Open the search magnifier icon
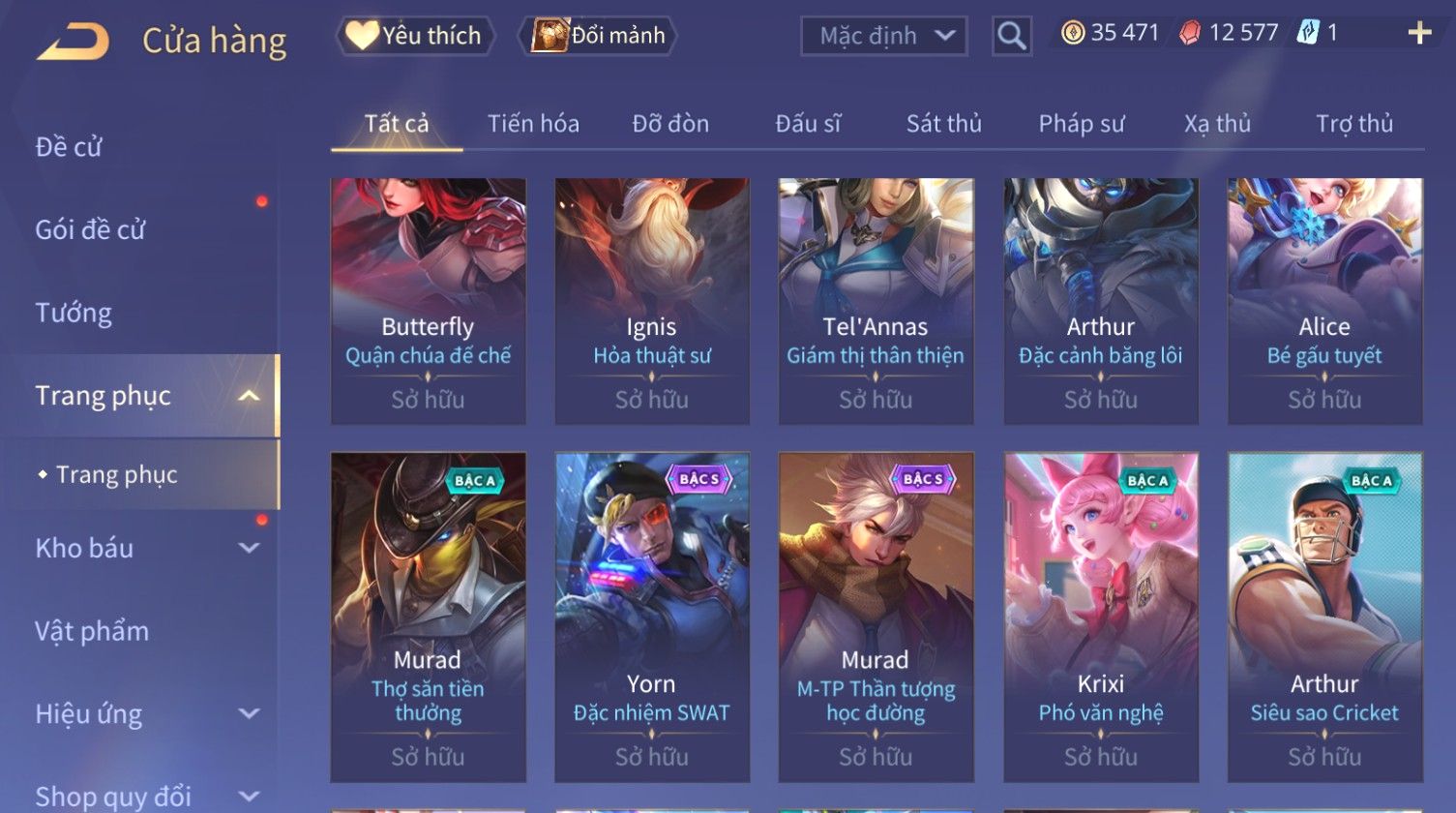Image resolution: width=1456 pixels, height=813 pixels. pyautogui.click(x=1012, y=37)
